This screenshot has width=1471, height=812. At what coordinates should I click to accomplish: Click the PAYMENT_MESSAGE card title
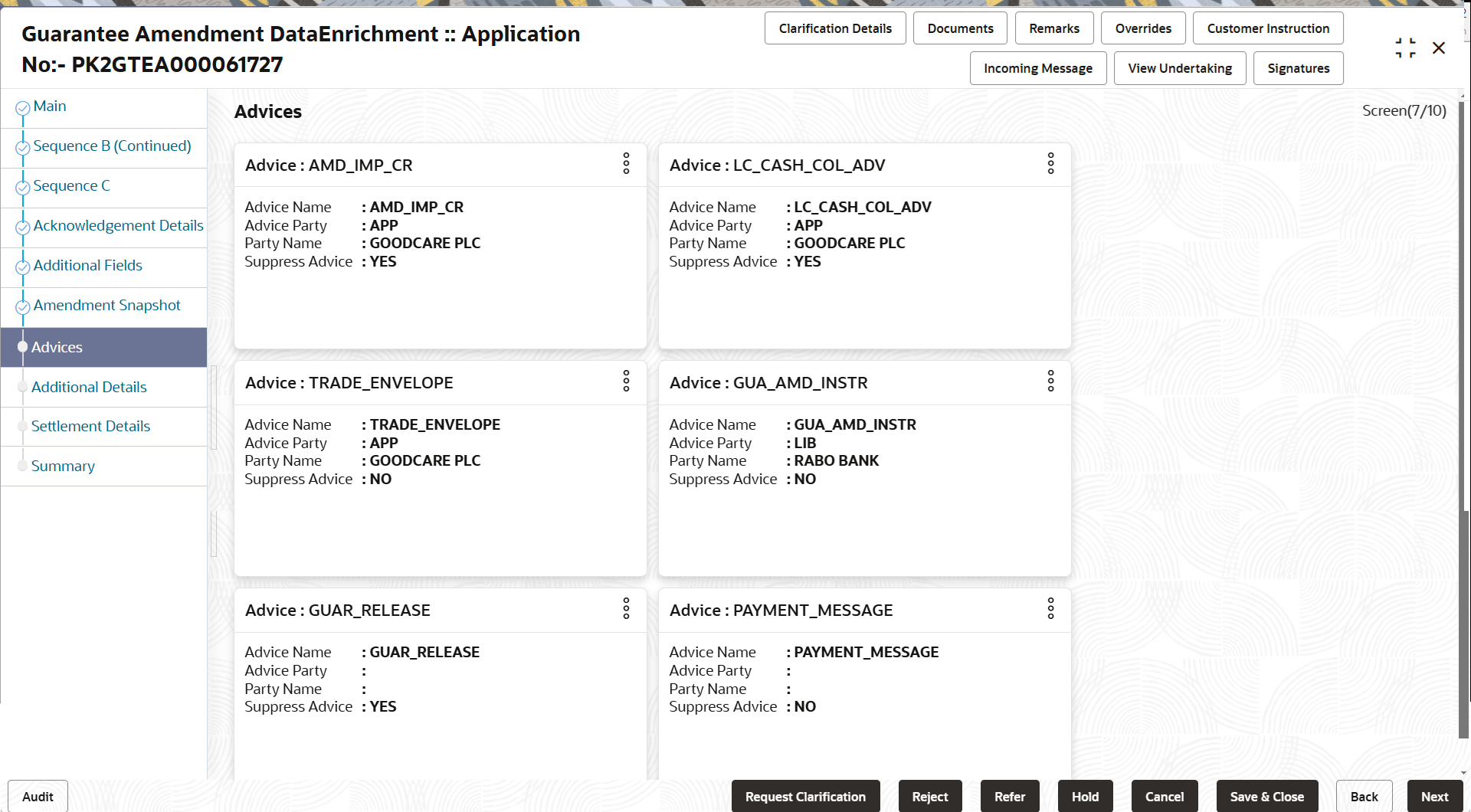(781, 611)
